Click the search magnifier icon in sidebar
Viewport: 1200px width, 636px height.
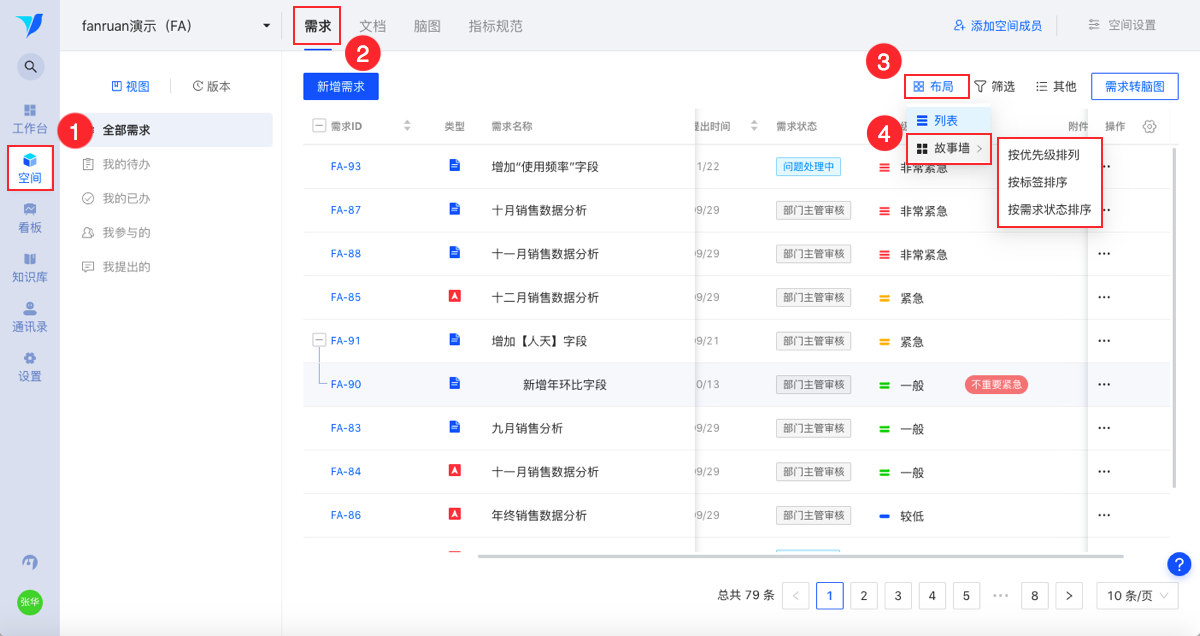click(x=30, y=67)
